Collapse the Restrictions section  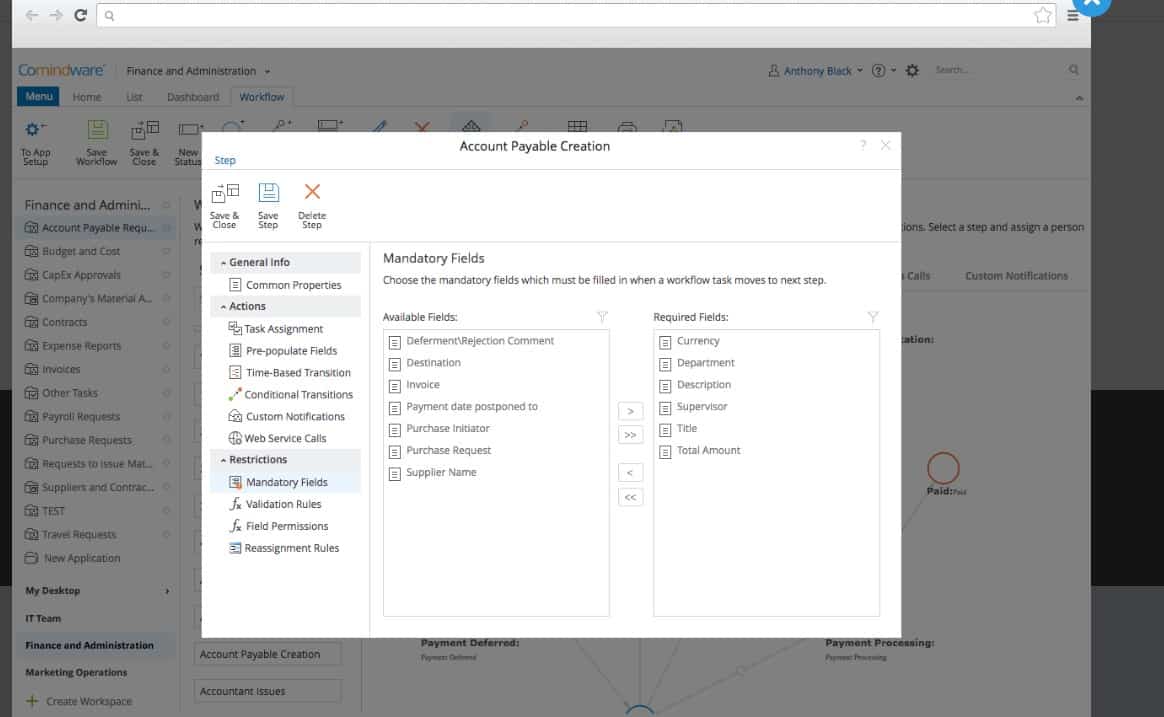[x=223, y=460]
